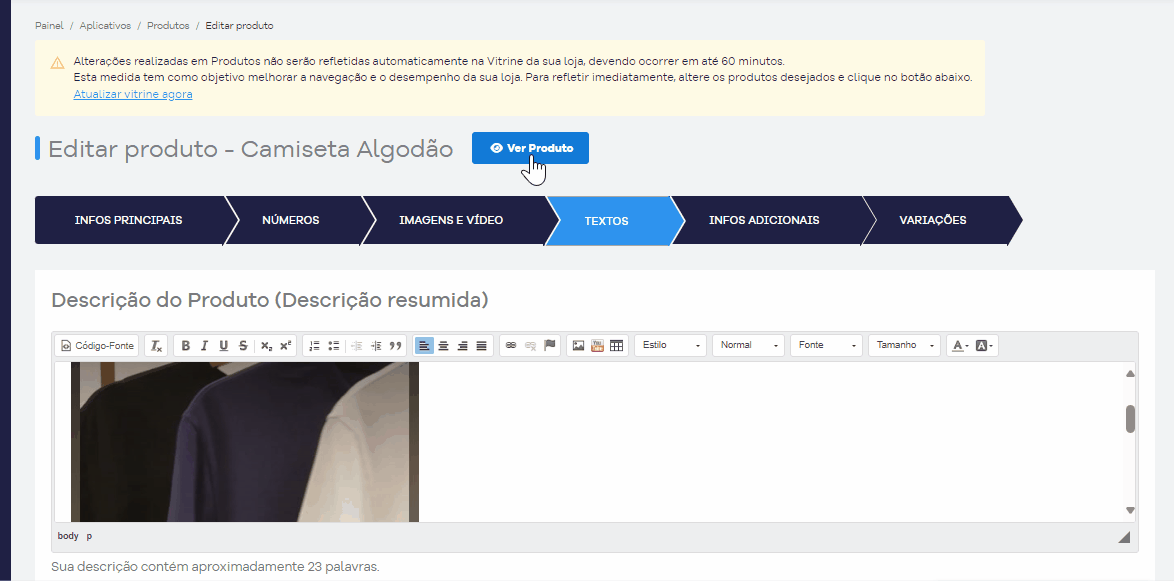Open the background color picker

point(984,346)
